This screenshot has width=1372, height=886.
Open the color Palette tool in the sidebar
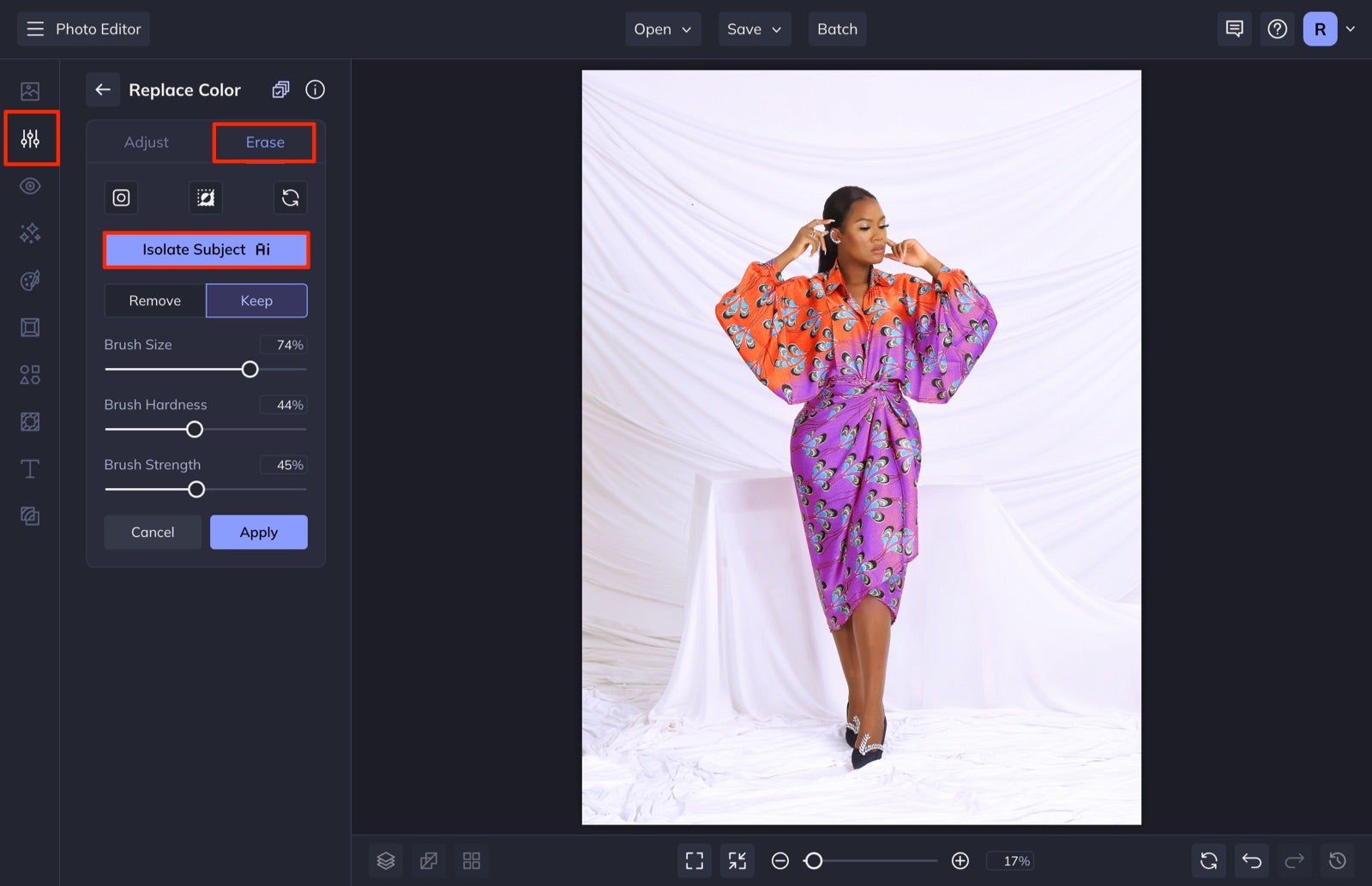(x=30, y=280)
